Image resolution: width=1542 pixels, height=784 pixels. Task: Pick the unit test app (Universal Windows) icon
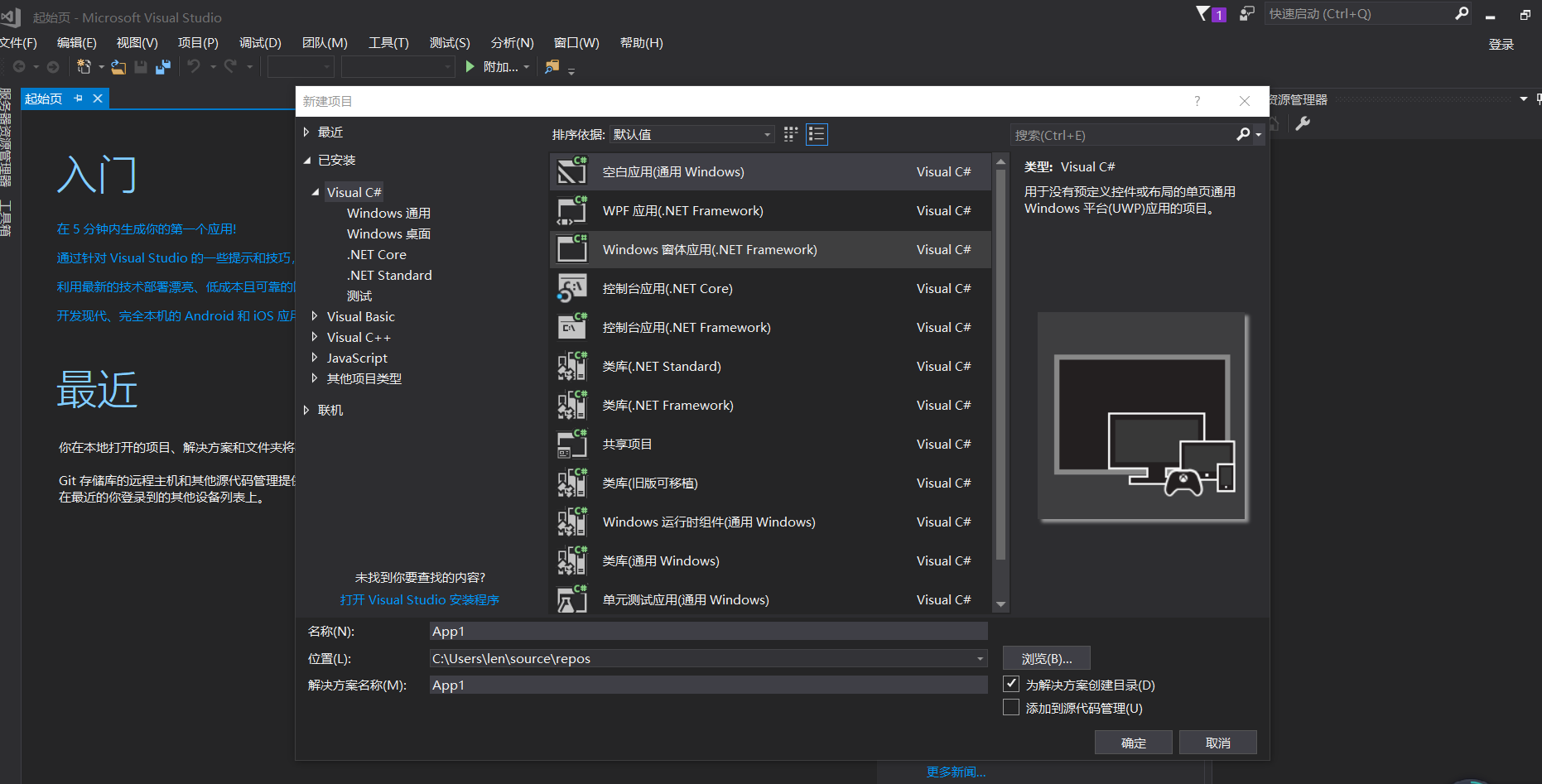(x=572, y=599)
